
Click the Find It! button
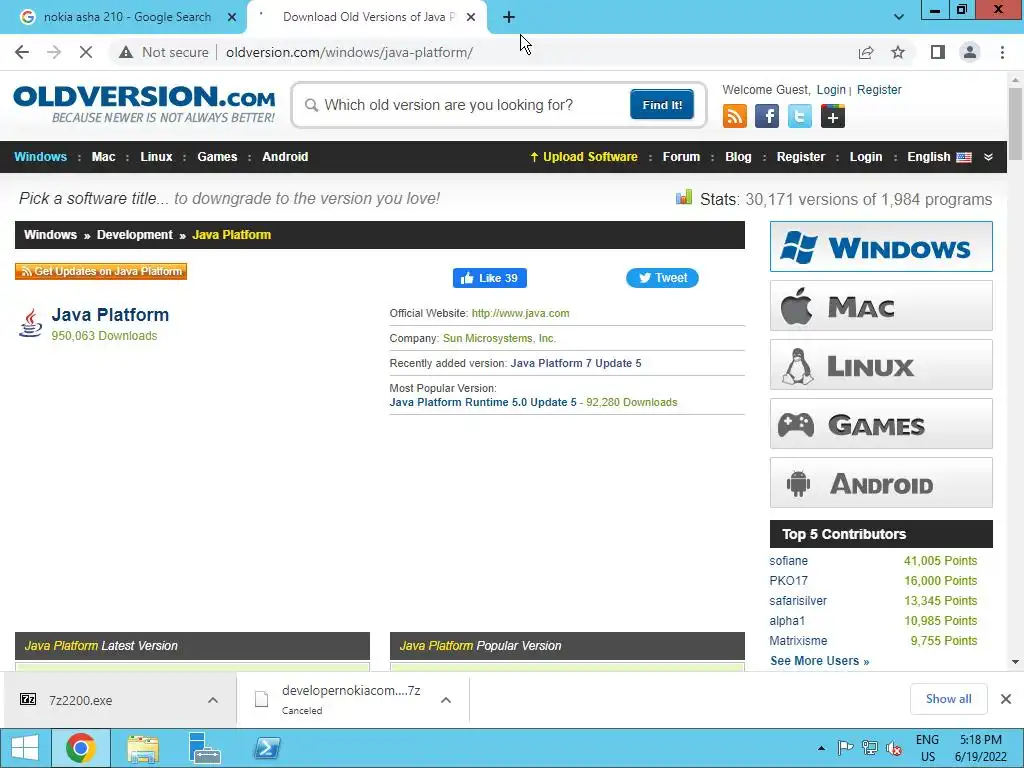click(662, 104)
